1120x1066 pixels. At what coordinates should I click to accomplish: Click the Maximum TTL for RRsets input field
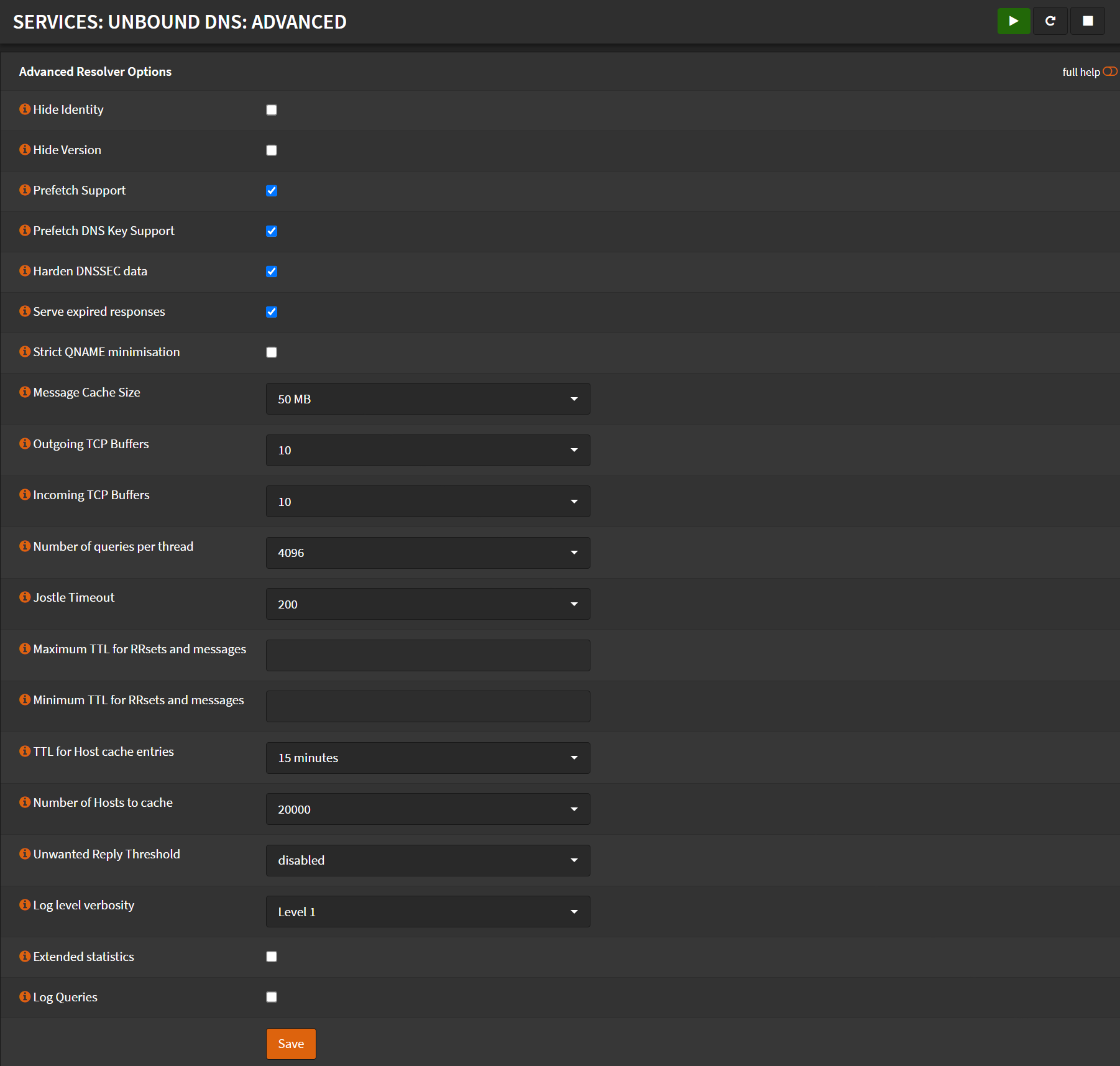(x=428, y=655)
